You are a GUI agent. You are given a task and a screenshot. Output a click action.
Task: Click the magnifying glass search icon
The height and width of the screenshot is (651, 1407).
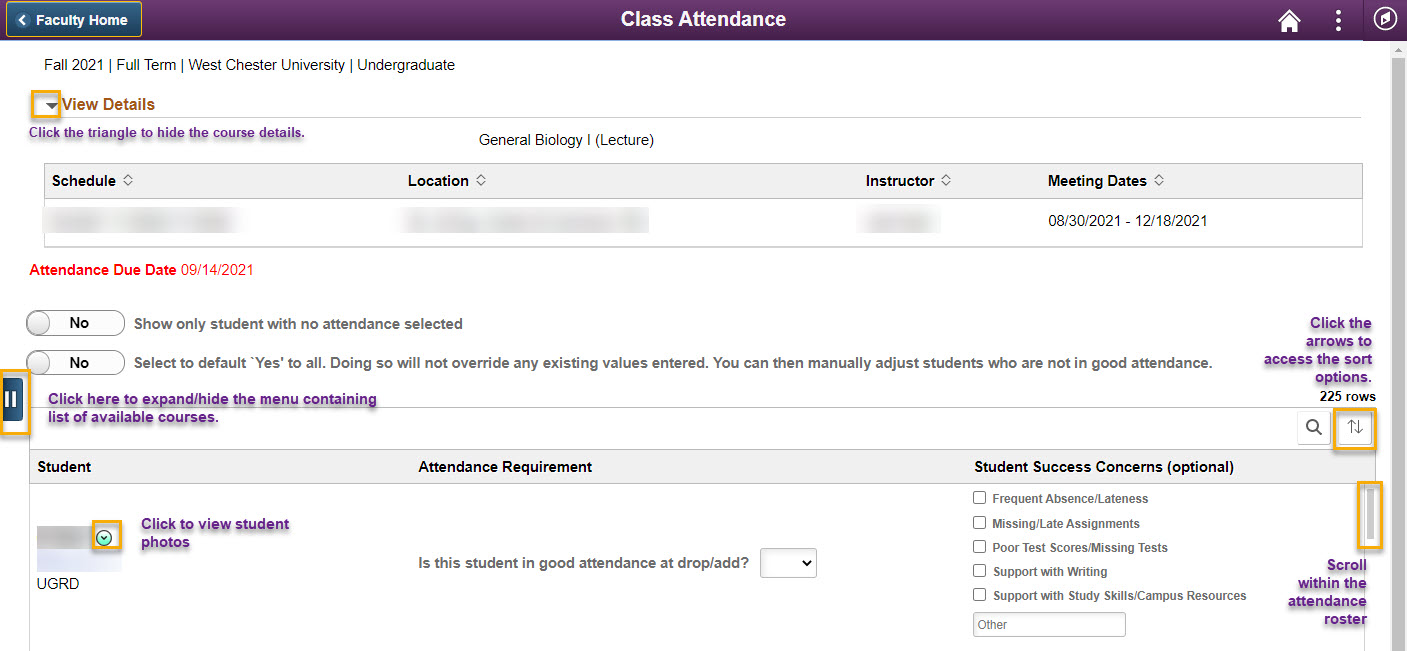point(1313,428)
